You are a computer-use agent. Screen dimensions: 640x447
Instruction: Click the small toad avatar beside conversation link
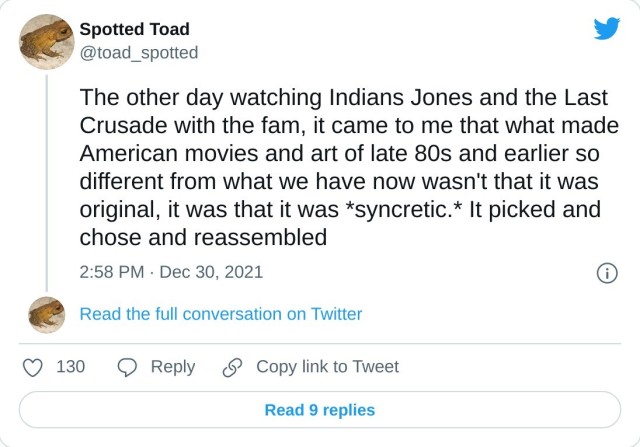(x=46, y=314)
